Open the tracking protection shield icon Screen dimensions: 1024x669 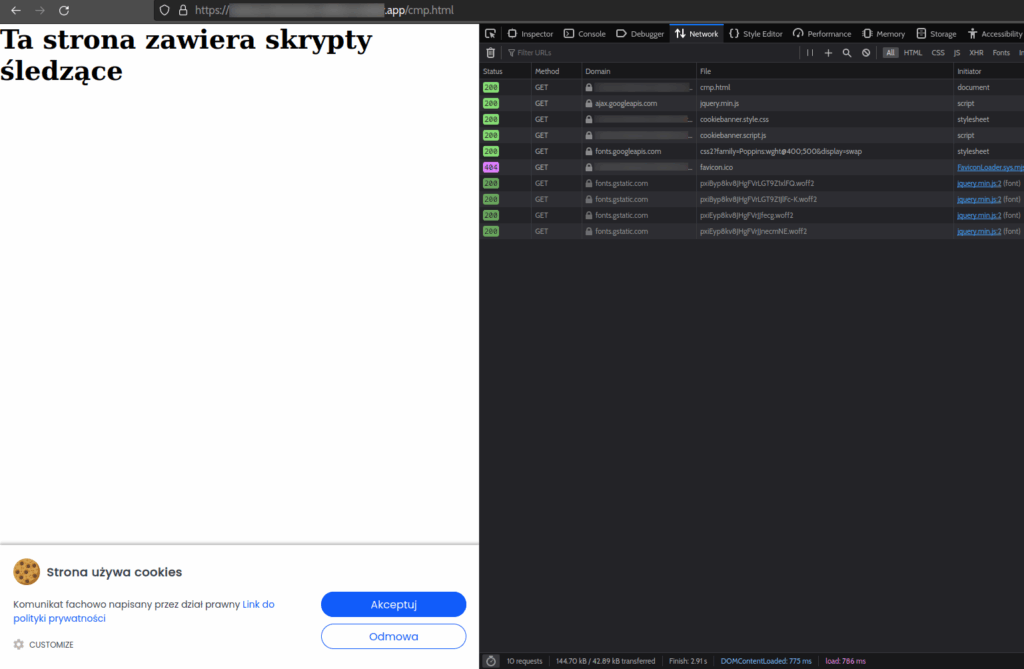165,10
